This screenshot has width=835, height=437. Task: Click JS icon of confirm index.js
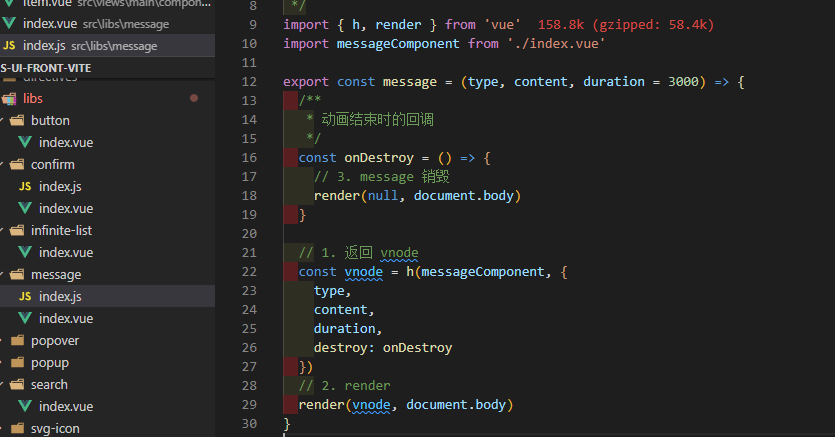25,186
